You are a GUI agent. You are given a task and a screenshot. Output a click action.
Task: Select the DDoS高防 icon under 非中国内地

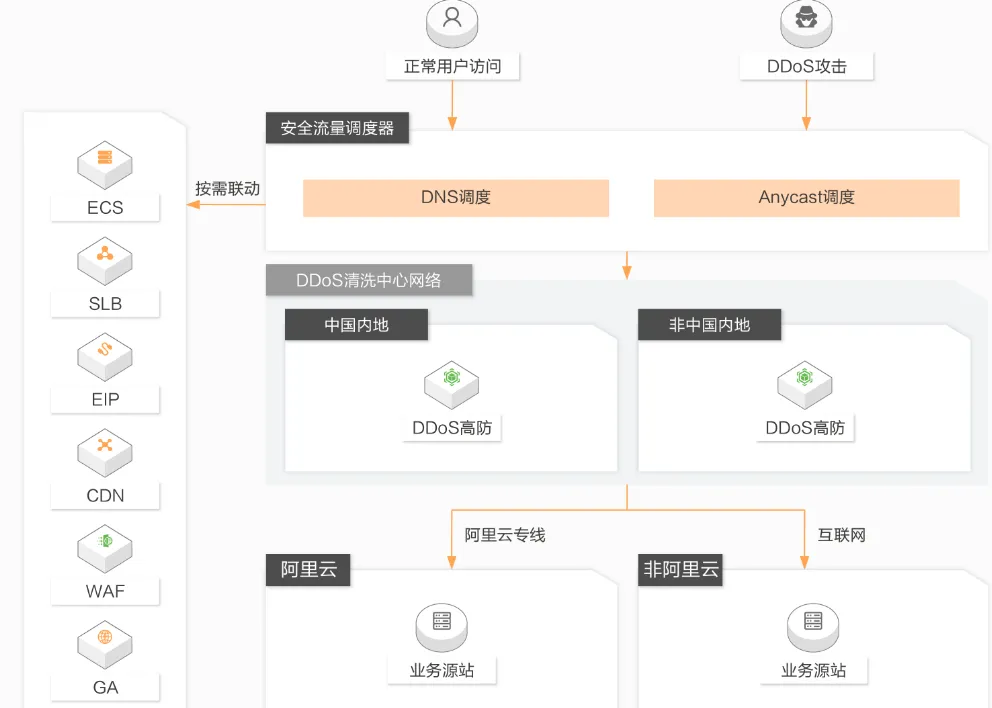805,385
